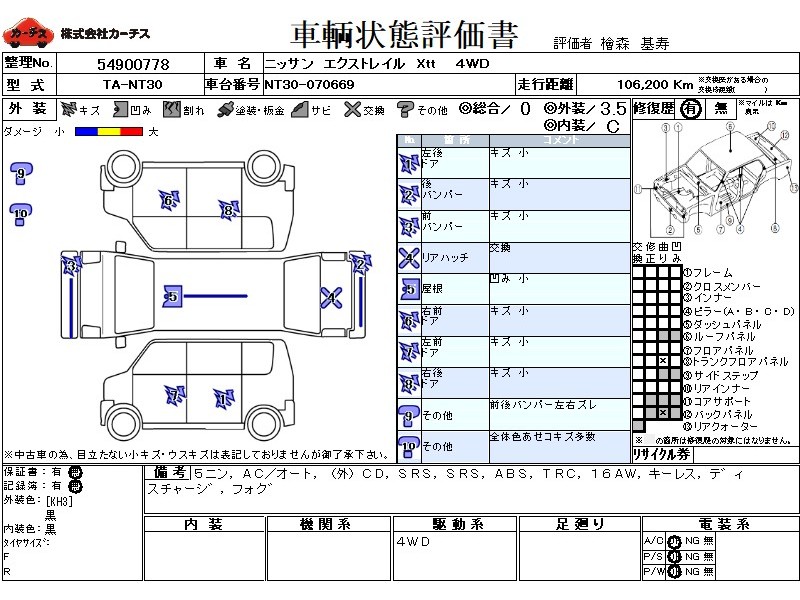Click the 交換 replacement X legend icon

[x=352, y=109]
